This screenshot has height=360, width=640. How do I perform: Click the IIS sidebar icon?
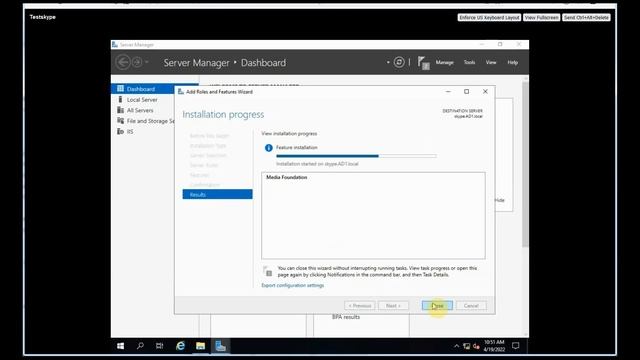120,131
